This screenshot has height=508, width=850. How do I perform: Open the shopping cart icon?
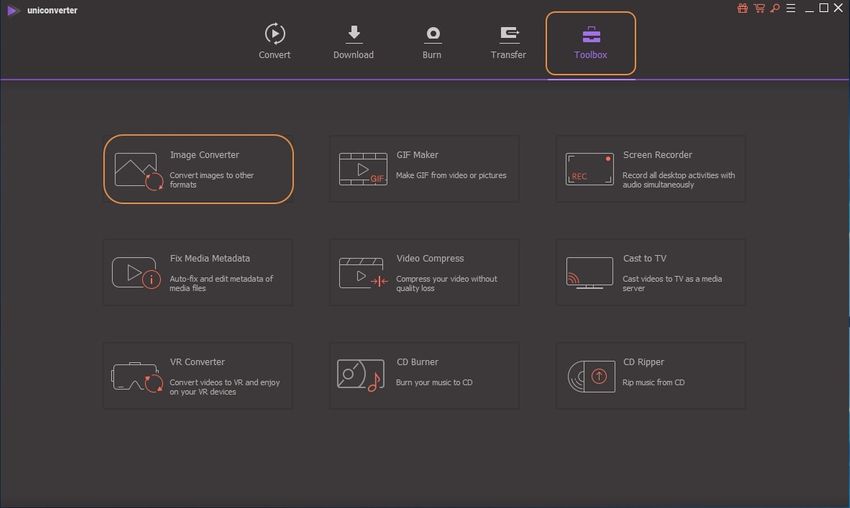coord(758,8)
